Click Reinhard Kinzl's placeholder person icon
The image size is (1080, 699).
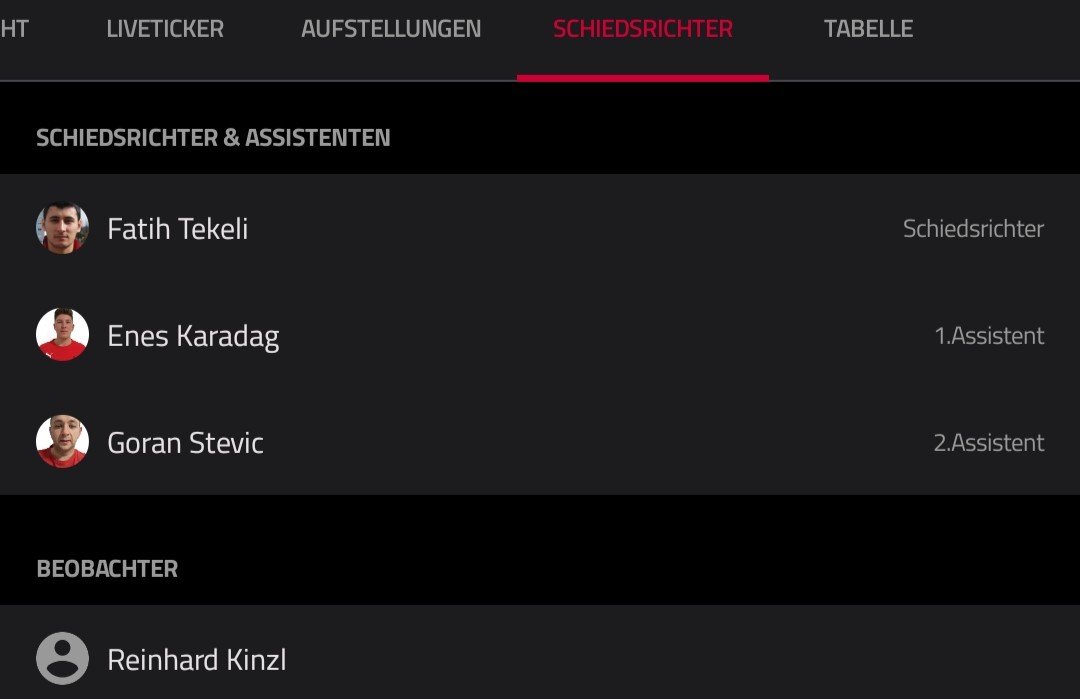pyautogui.click(x=62, y=658)
